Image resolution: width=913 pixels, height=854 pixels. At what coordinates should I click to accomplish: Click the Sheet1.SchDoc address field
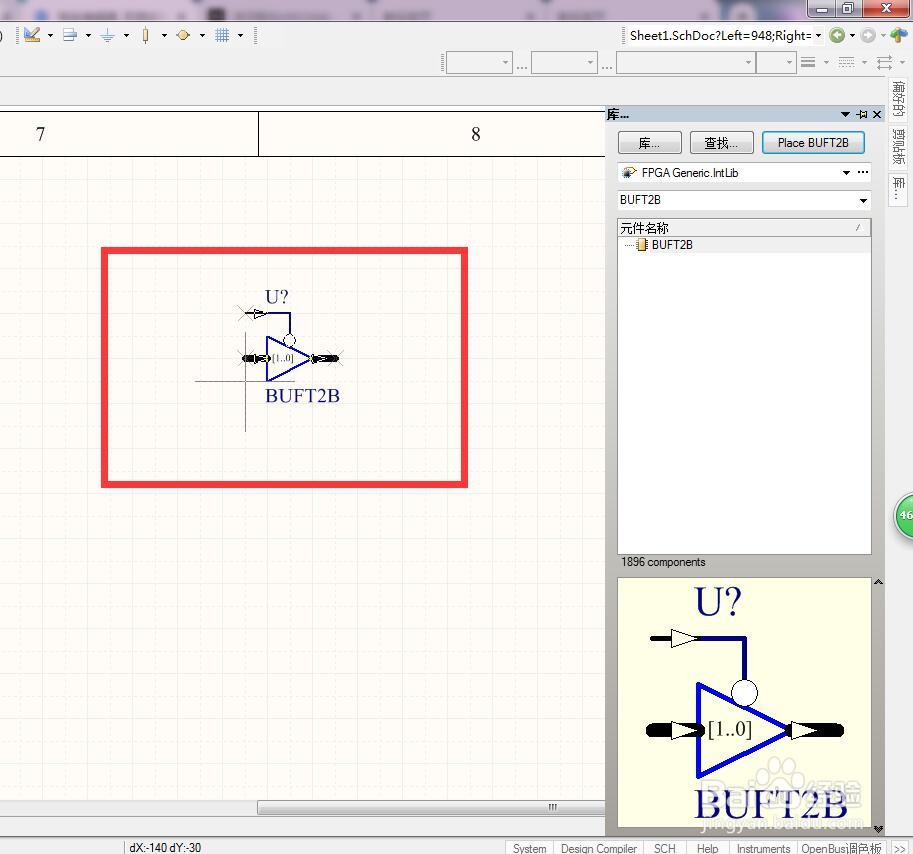pos(720,36)
